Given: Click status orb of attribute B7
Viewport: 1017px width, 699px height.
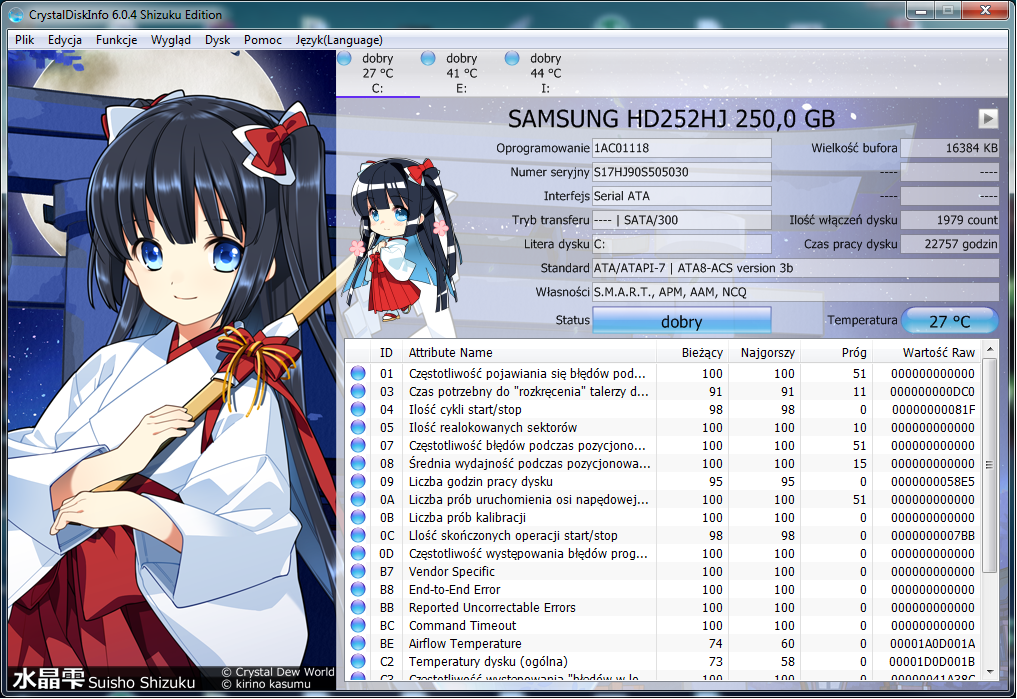Looking at the screenshot, I should pyautogui.click(x=358, y=571).
